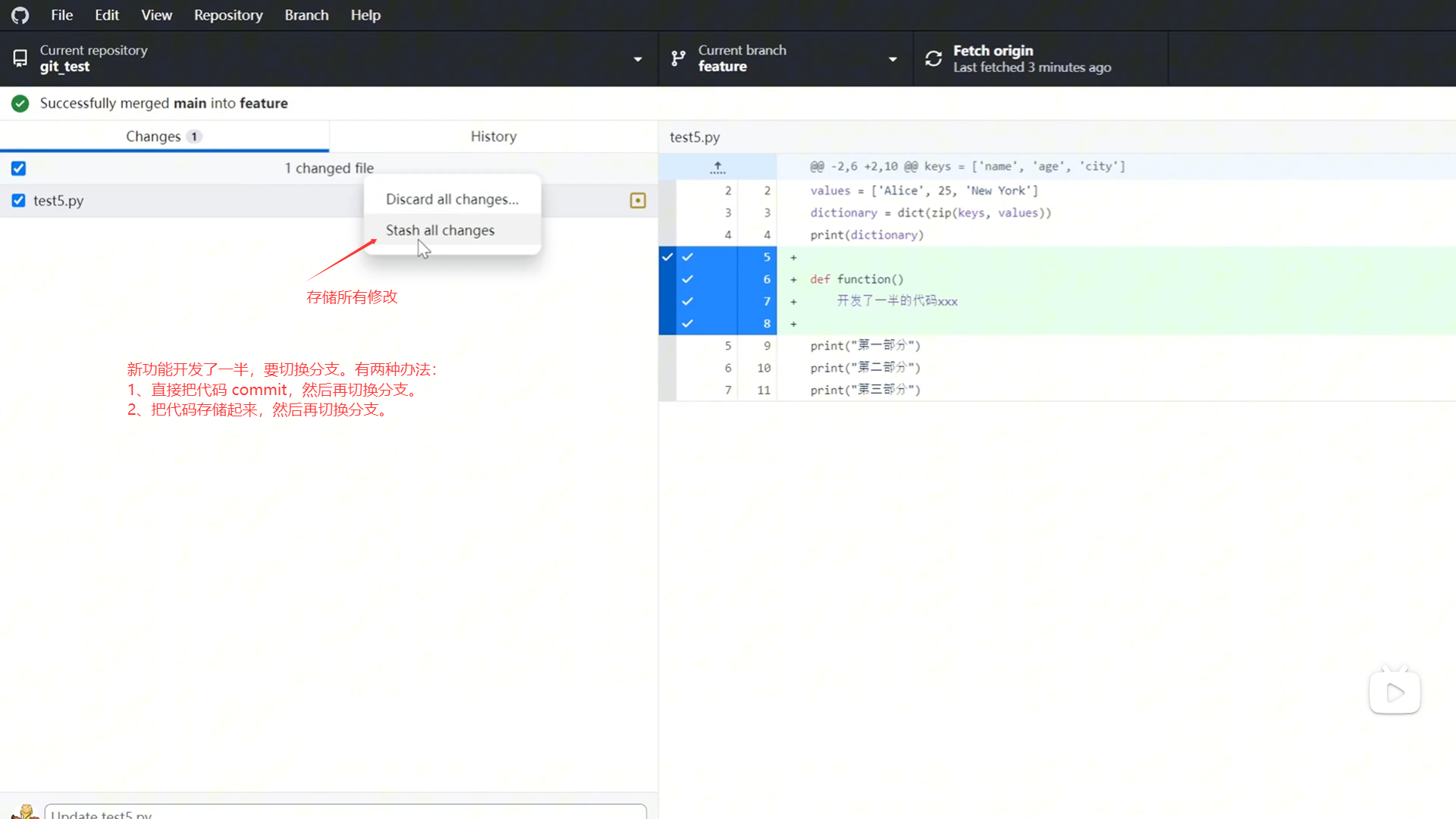Screen dimensions: 1456x819
Task: Click the Fetch origin sync icon
Action: (934, 58)
